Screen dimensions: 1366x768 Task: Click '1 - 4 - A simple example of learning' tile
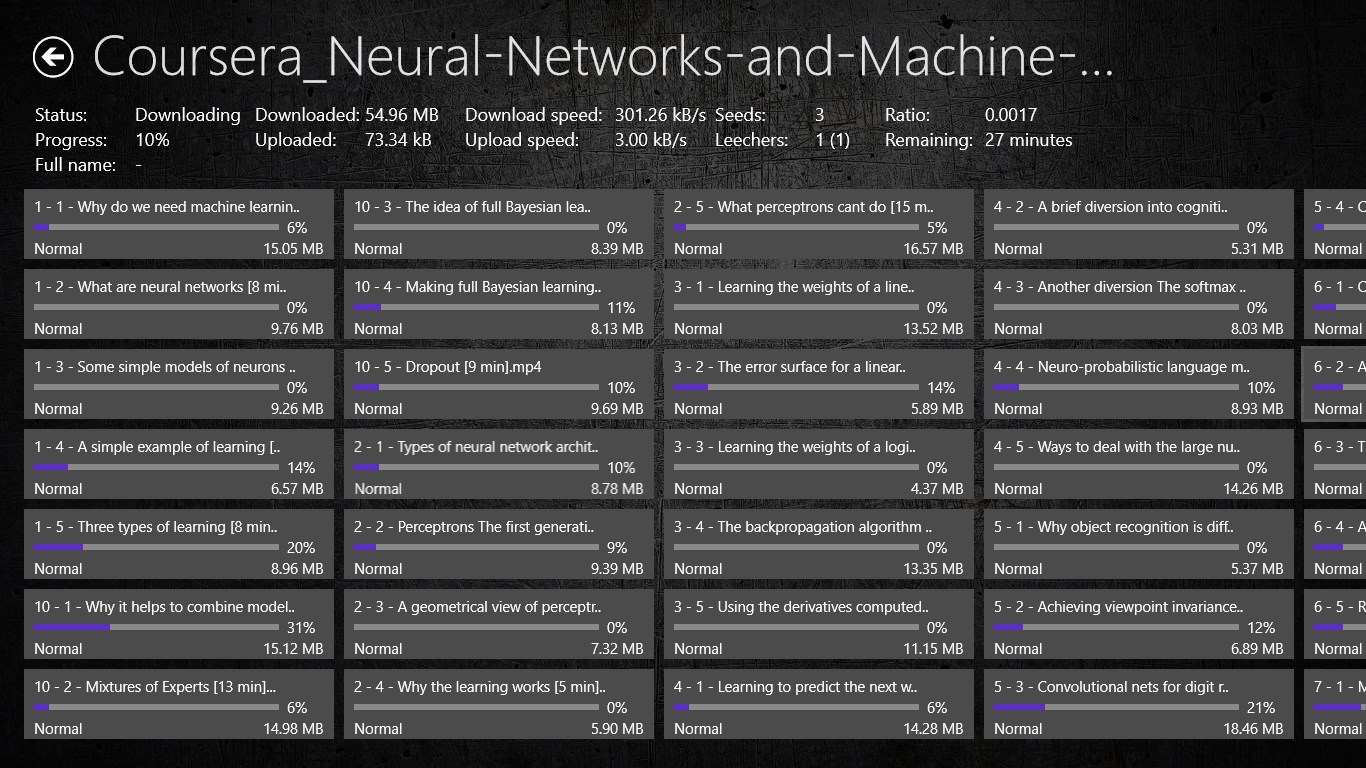179,464
